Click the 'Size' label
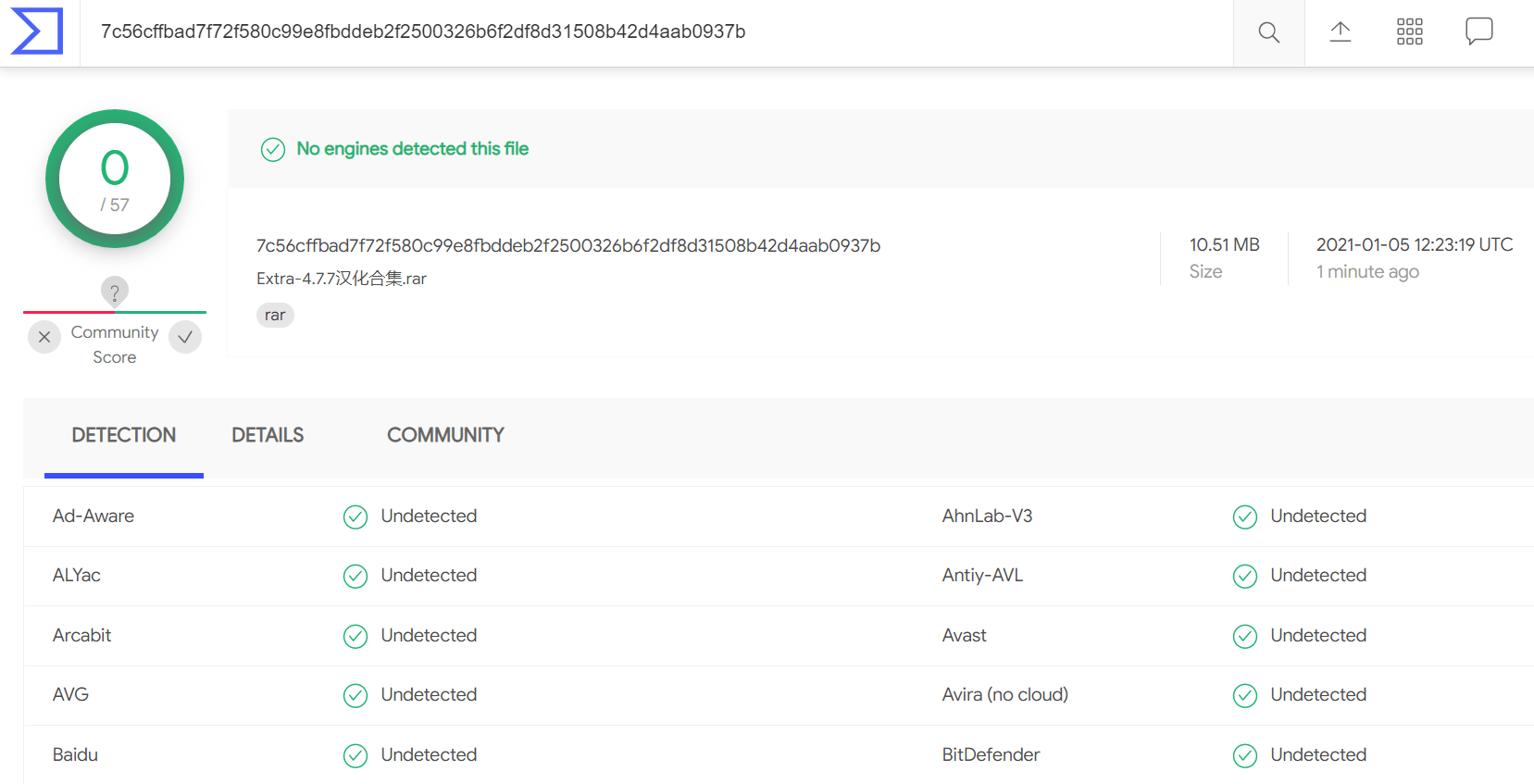1534x784 pixels. click(x=1205, y=271)
